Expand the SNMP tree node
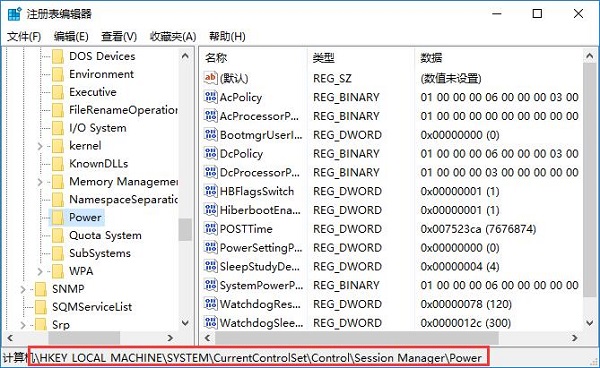Screen dimensions: 600x368 (23, 289)
